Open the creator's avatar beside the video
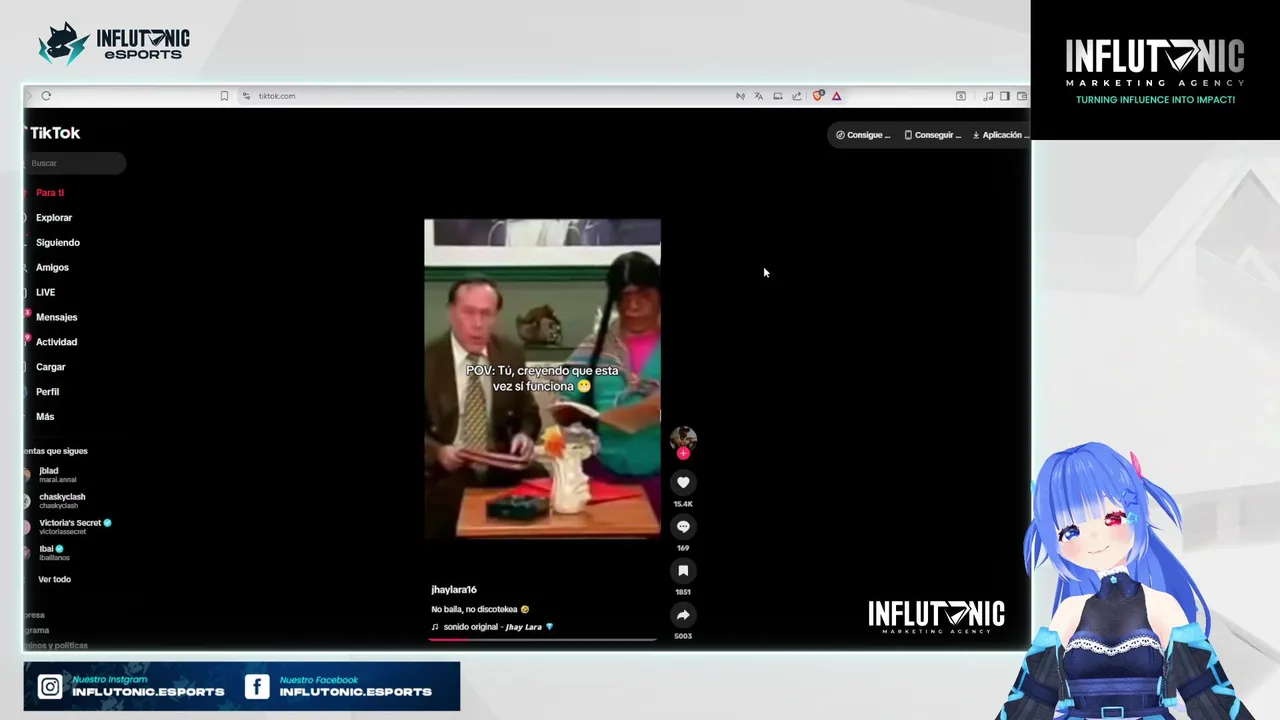The width and height of the screenshot is (1280, 720). (x=683, y=438)
